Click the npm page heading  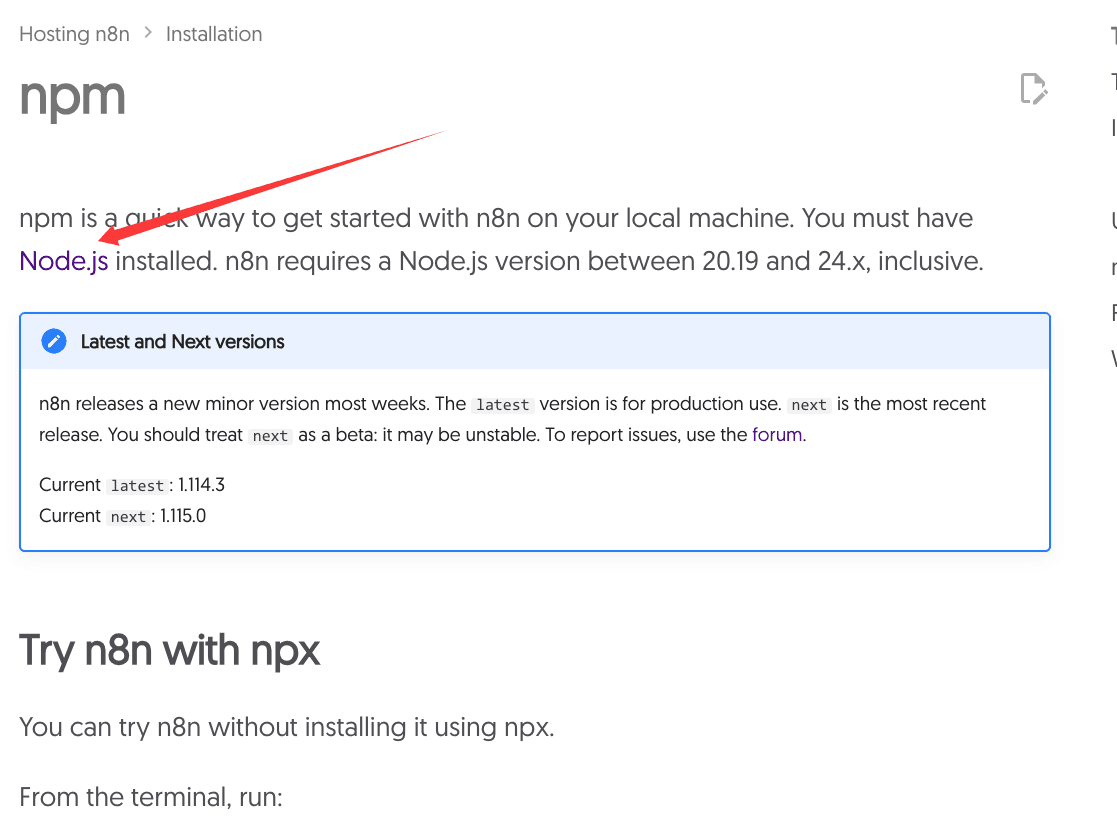72,96
